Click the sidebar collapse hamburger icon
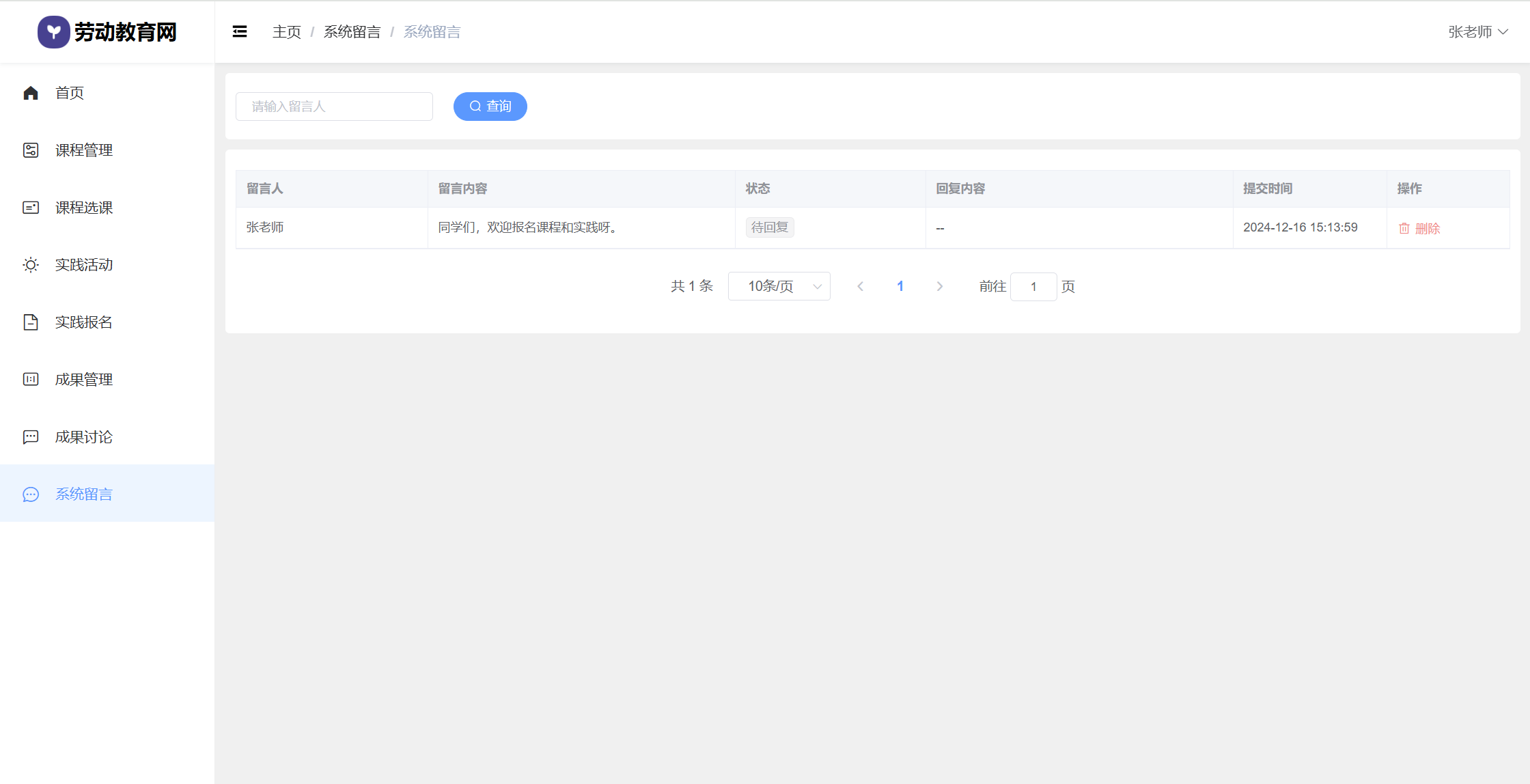The width and height of the screenshot is (1530, 784). (x=240, y=31)
